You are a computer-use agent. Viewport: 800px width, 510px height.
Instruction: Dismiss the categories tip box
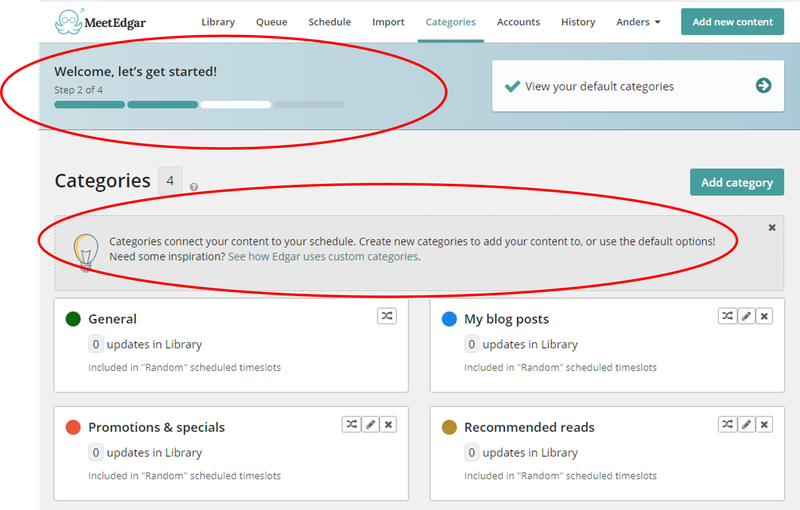coord(772,227)
